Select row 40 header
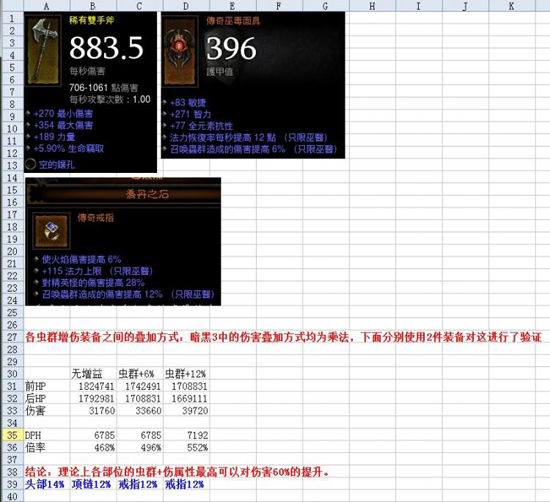Screen dimensions: 550x502 [x=12, y=496]
